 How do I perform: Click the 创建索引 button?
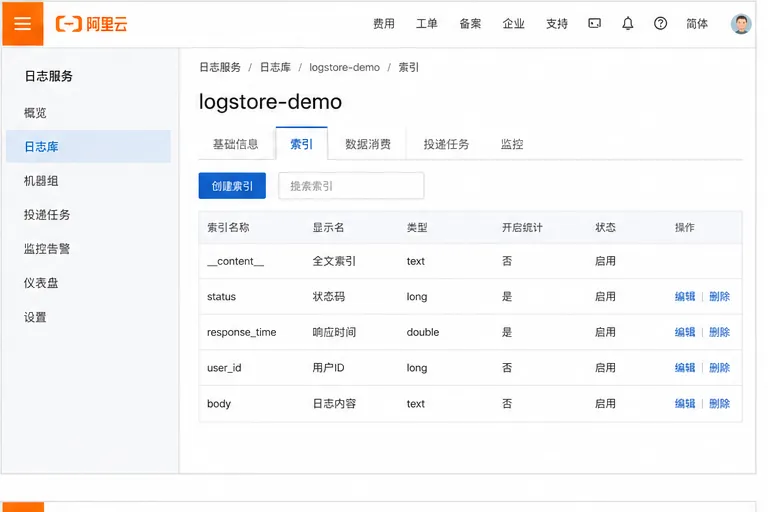pyautogui.click(x=232, y=186)
